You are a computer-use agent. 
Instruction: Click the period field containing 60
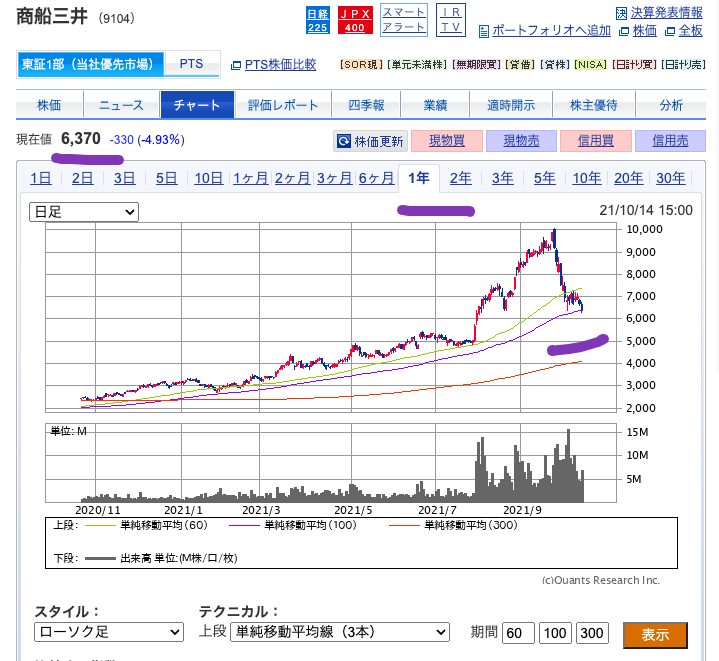point(518,633)
